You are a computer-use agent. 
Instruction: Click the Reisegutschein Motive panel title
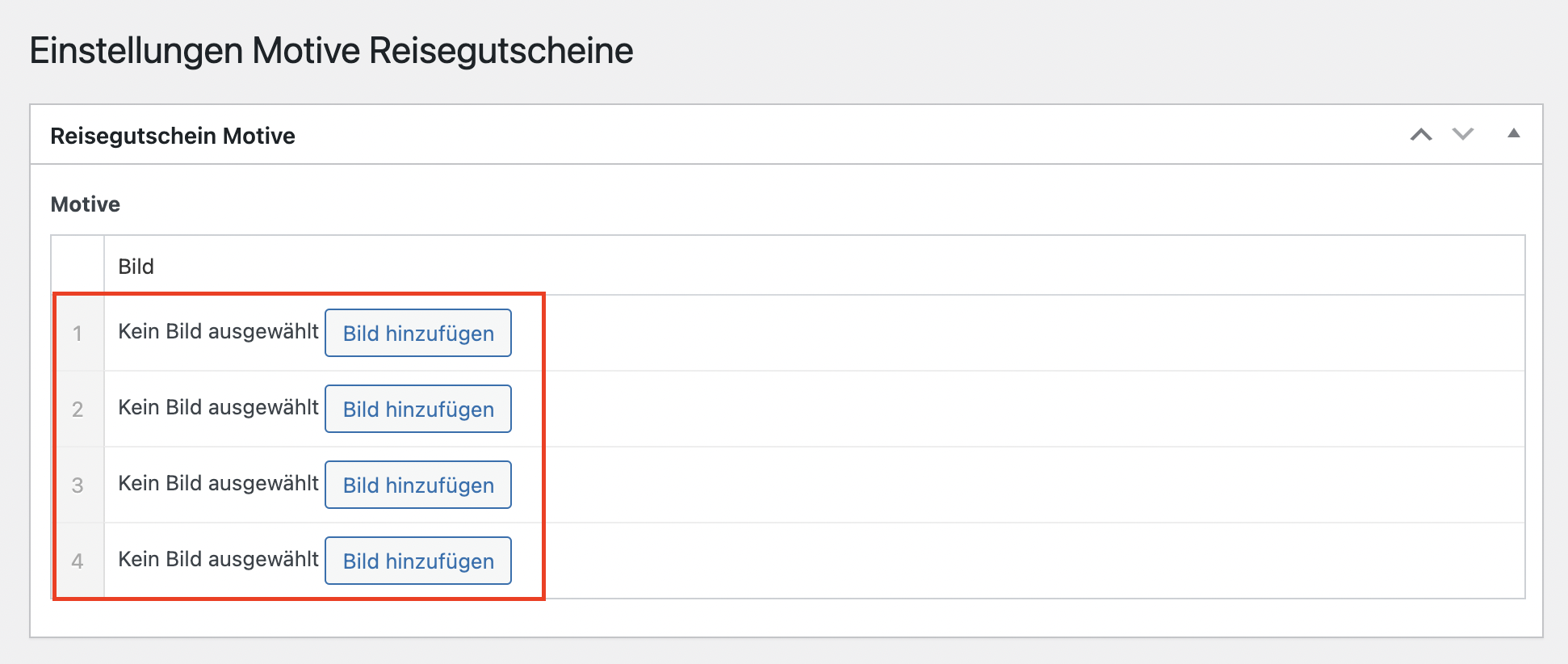(x=173, y=136)
